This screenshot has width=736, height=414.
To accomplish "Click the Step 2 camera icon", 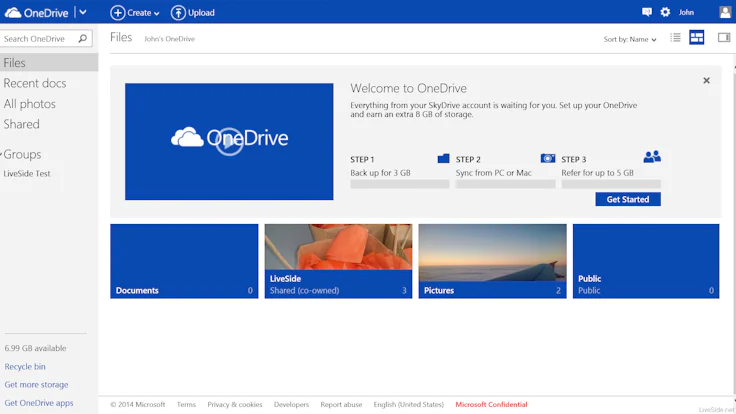I will click(548, 158).
